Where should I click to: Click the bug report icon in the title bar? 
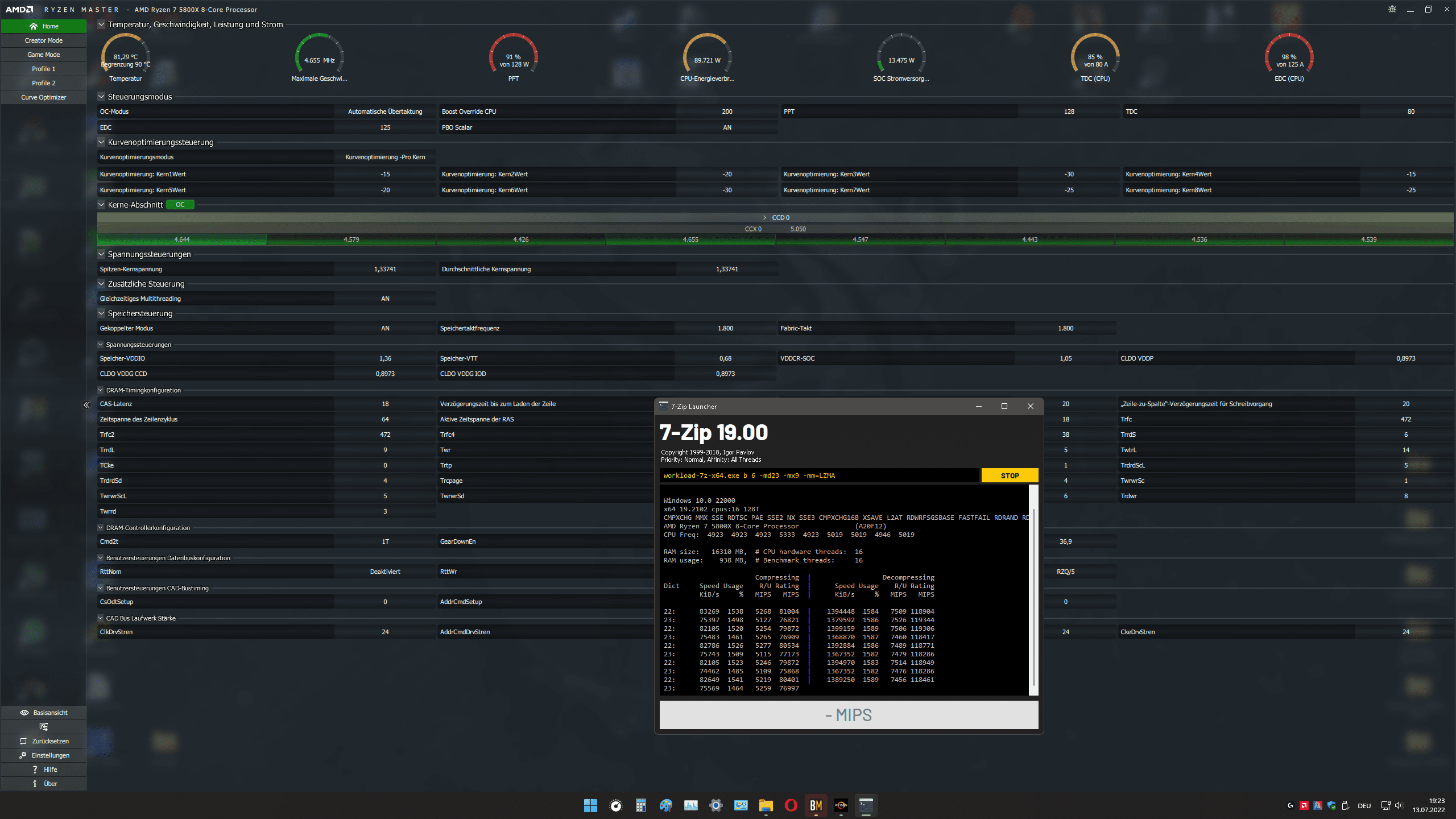pos(1392,9)
